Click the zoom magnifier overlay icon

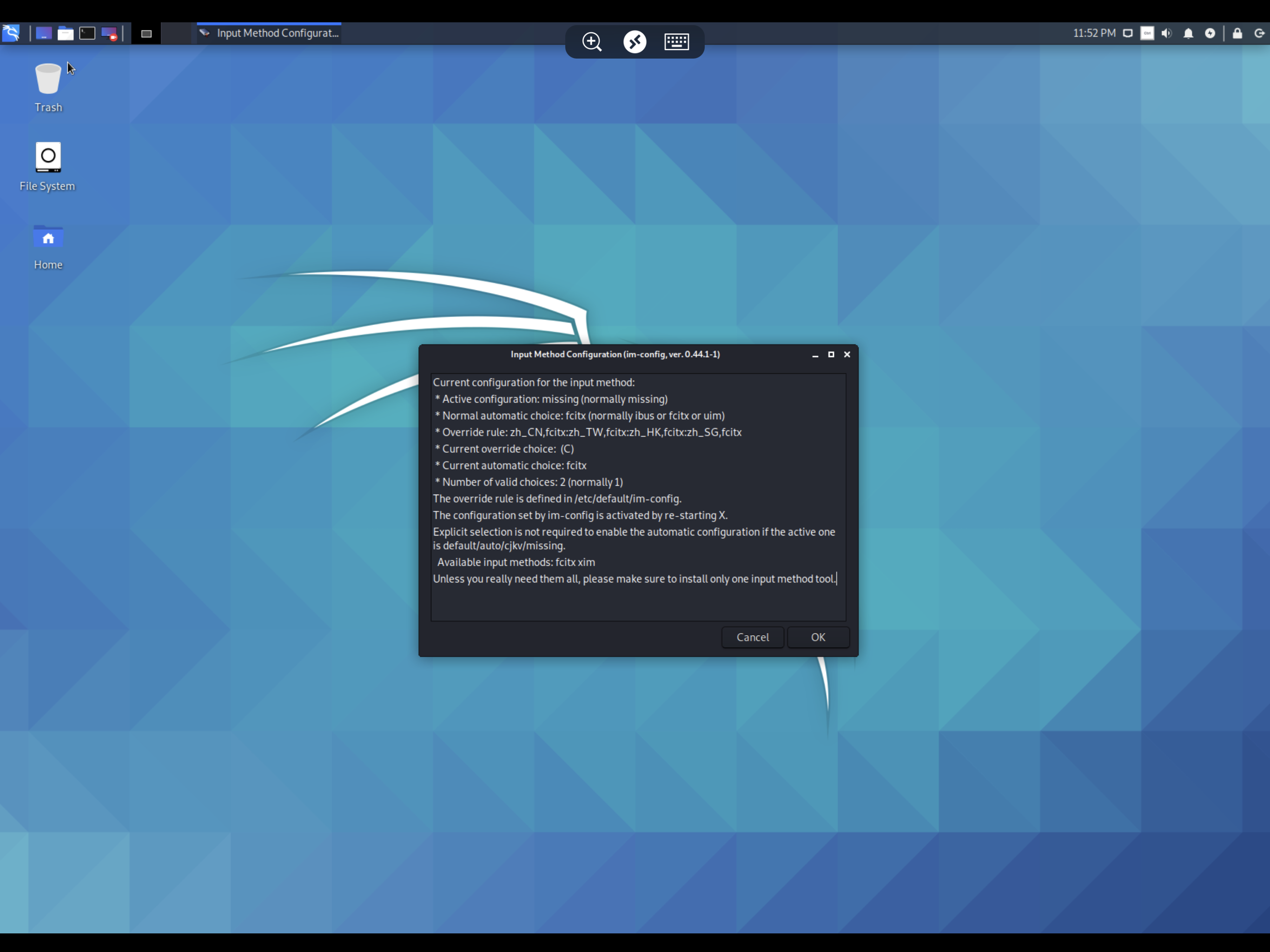592,41
